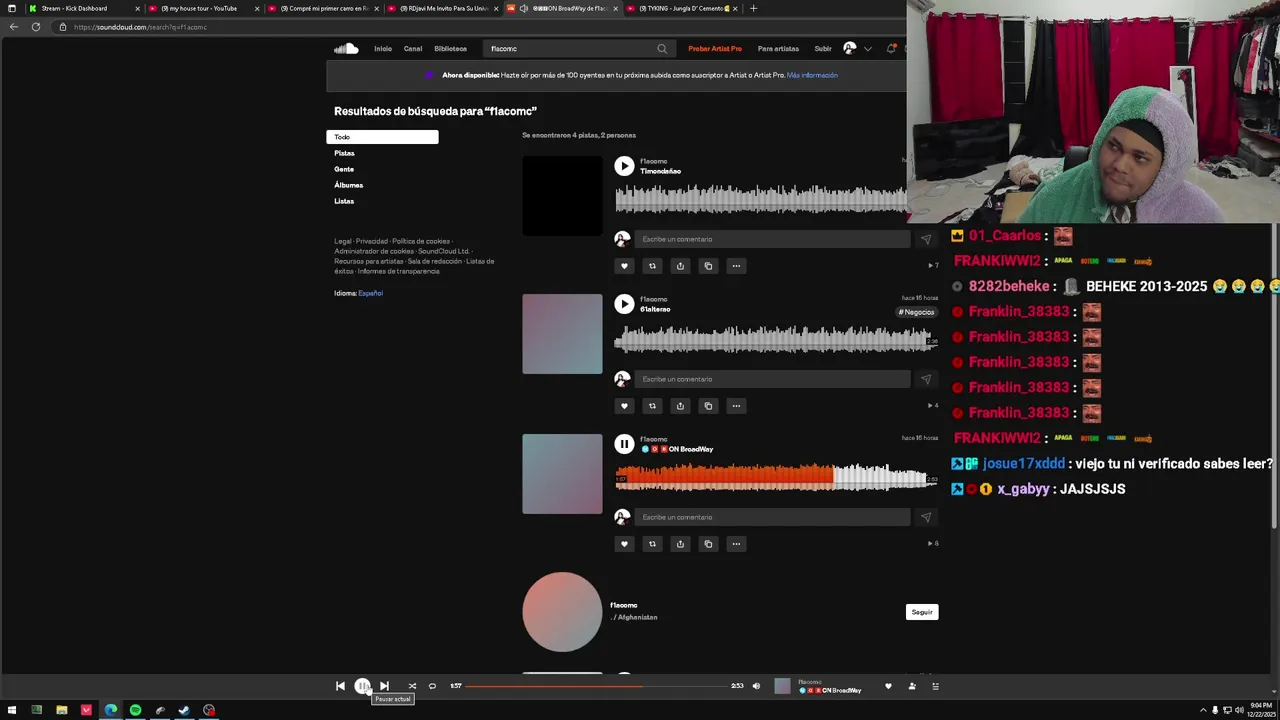Select the Gente filter
The height and width of the screenshot is (720, 1280).
(344, 169)
